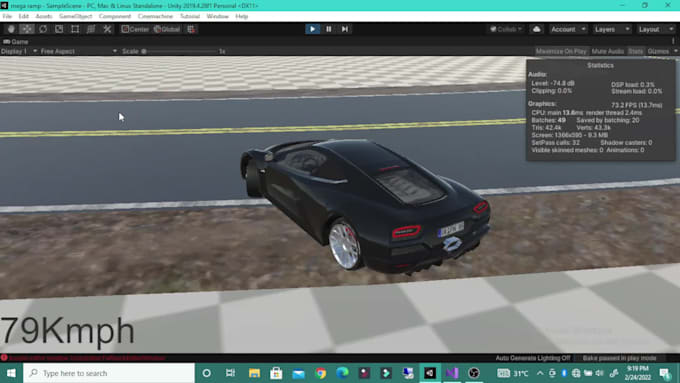
Task: Pause the running game
Action: (x=329, y=29)
